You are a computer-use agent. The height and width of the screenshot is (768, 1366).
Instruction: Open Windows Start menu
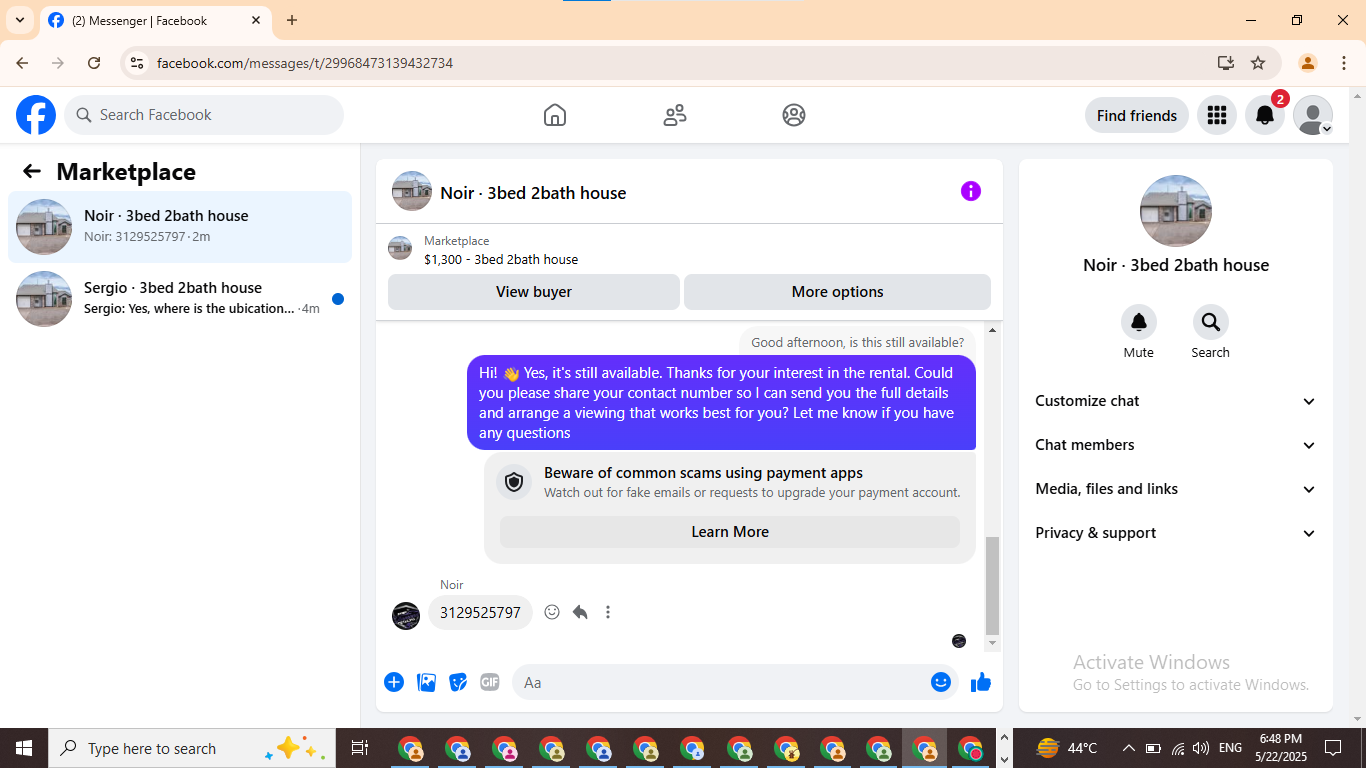[24, 748]
